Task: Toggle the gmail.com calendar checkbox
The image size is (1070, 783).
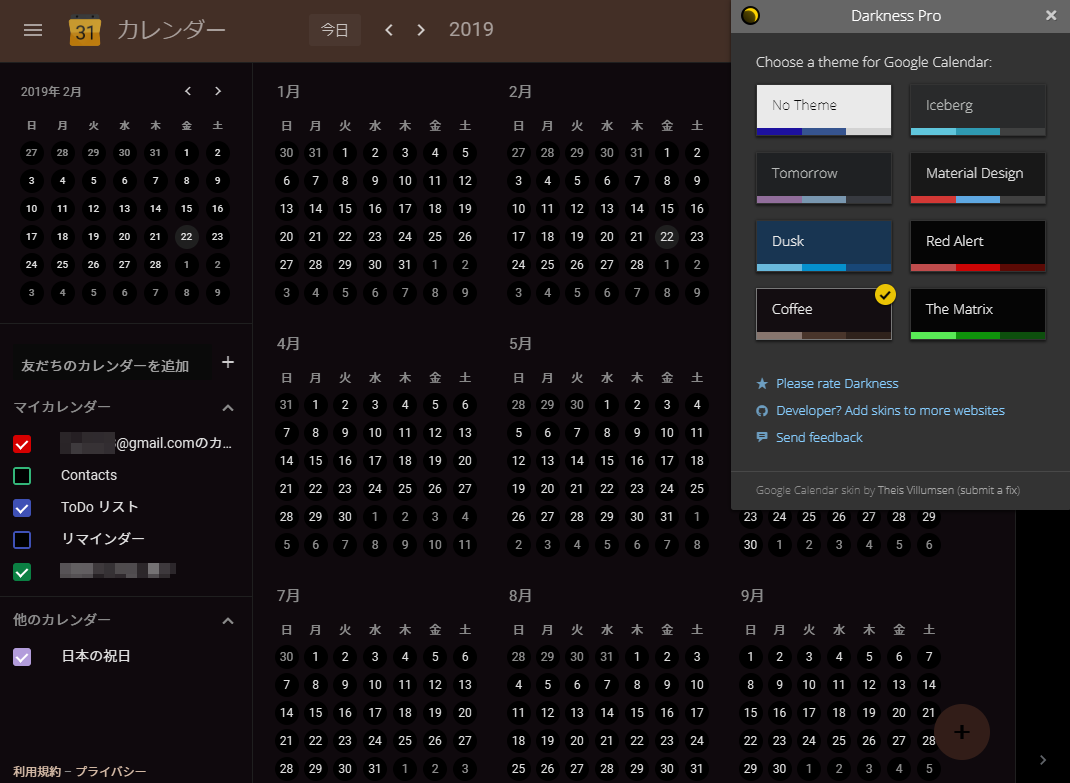Action: coord(22,444)
